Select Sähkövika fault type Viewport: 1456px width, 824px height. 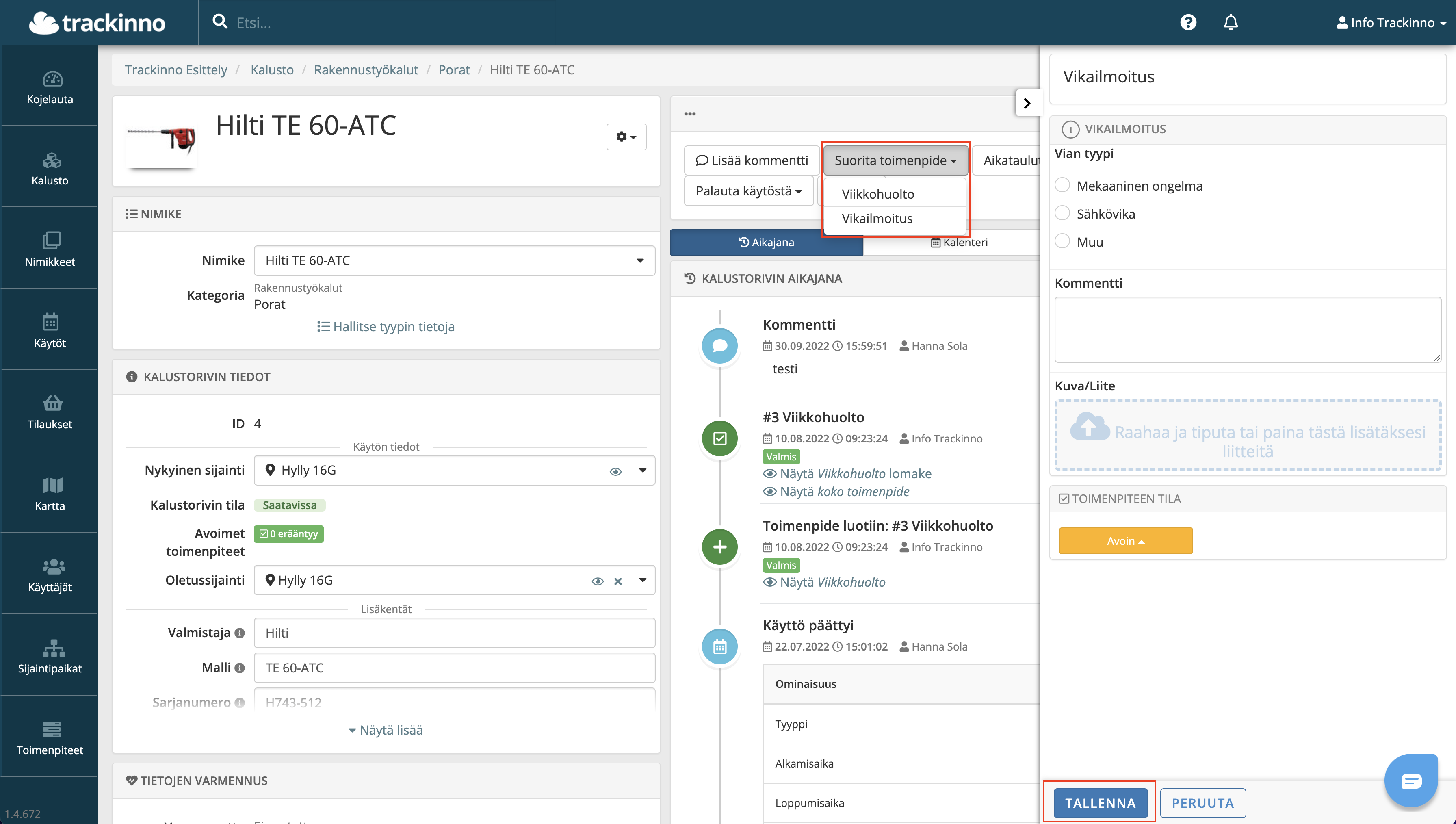click(1063, 213)
